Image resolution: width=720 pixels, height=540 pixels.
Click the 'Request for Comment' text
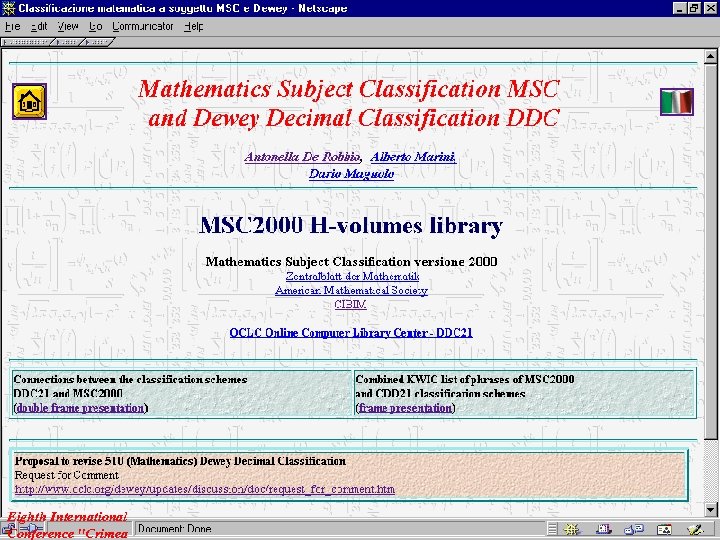click(x=67, y=475)
